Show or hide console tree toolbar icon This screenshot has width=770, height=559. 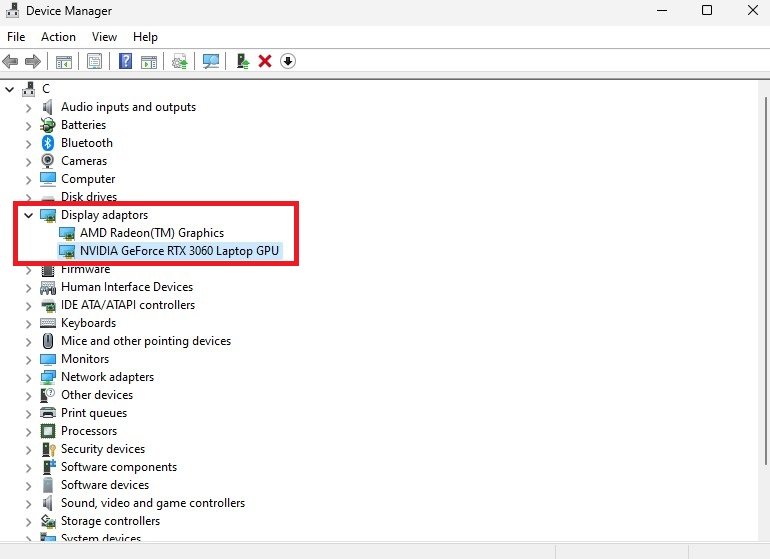pyautogui.click(x=64, y=61)
